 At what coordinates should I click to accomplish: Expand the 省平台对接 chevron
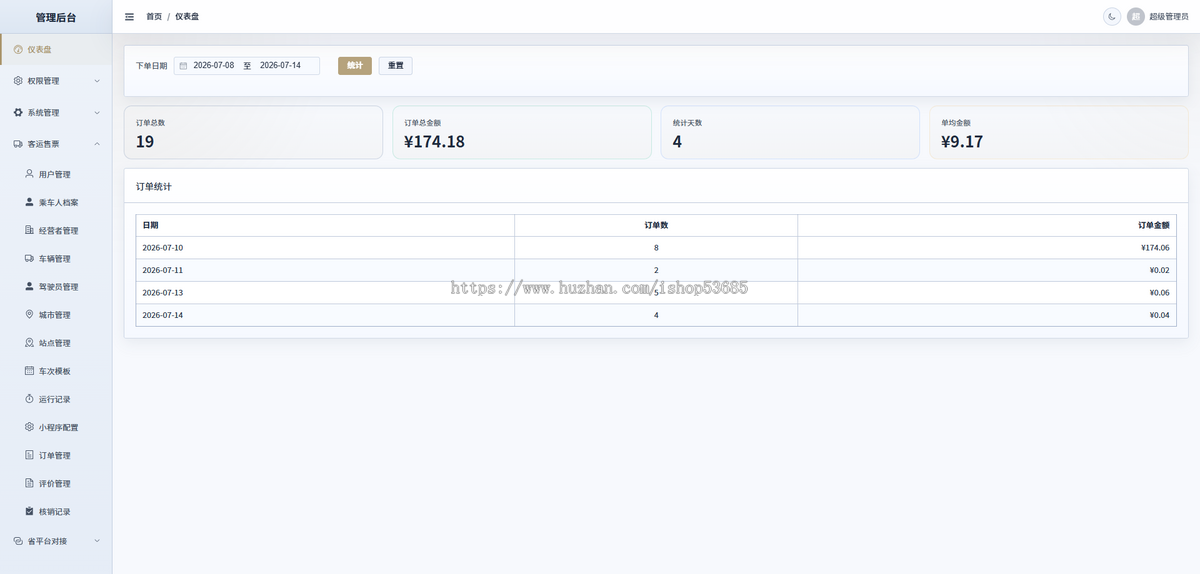(x=97, y=541)
